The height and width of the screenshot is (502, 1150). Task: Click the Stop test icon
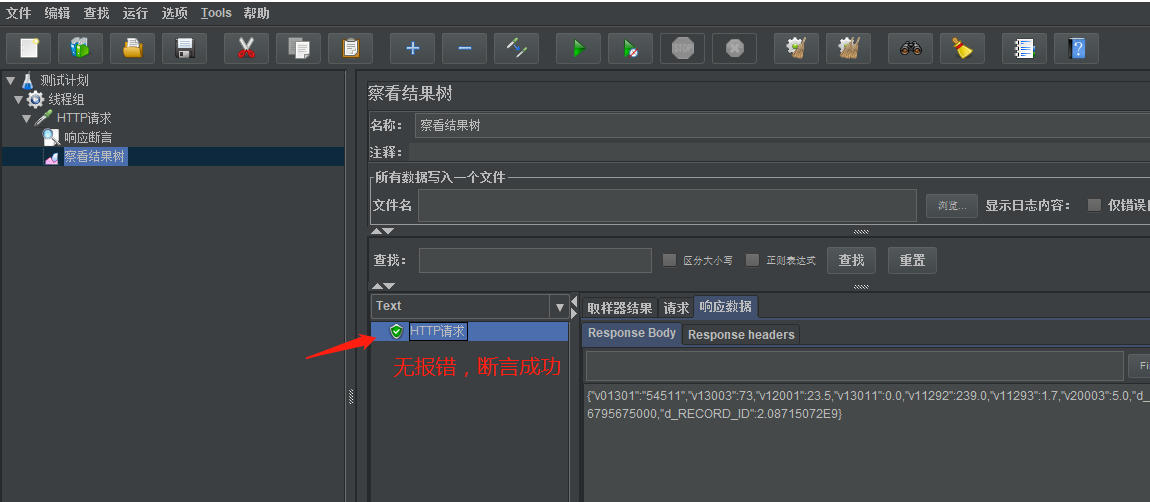(x=683, y=48)
